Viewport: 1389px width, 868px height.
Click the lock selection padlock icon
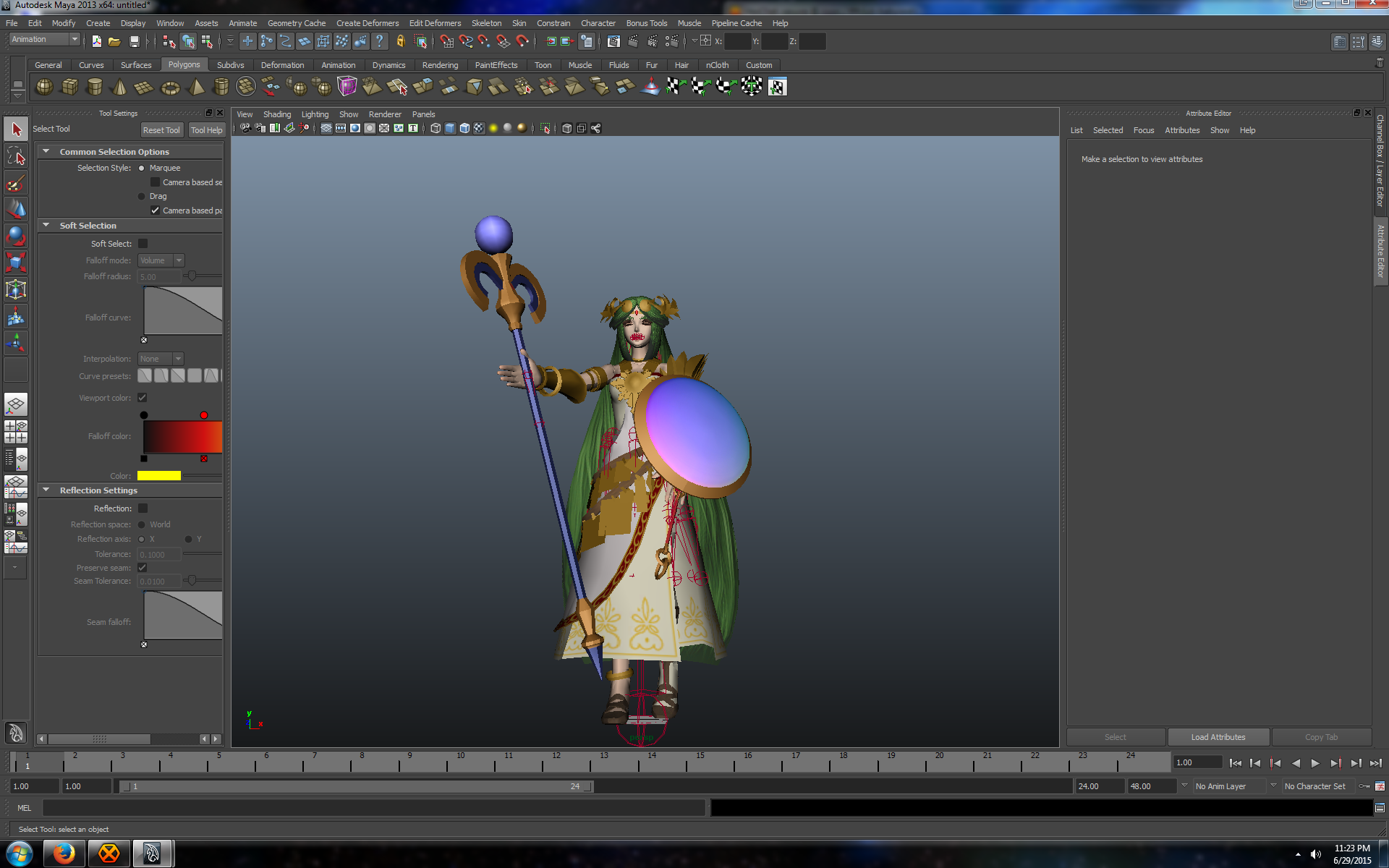(x=400, y=41)
